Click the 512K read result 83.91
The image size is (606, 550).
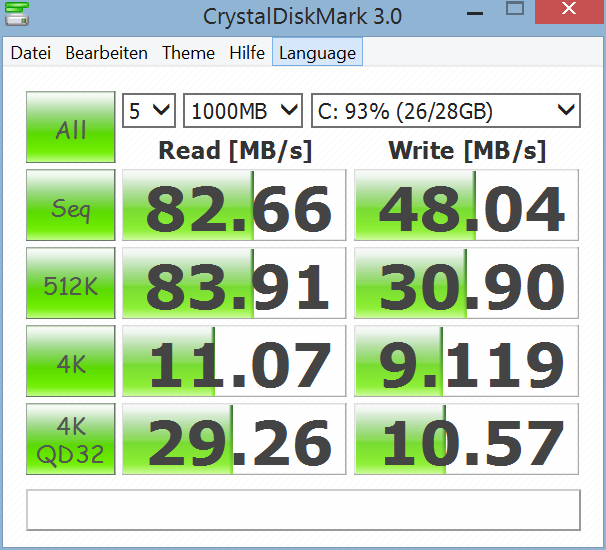click(234, 283)
